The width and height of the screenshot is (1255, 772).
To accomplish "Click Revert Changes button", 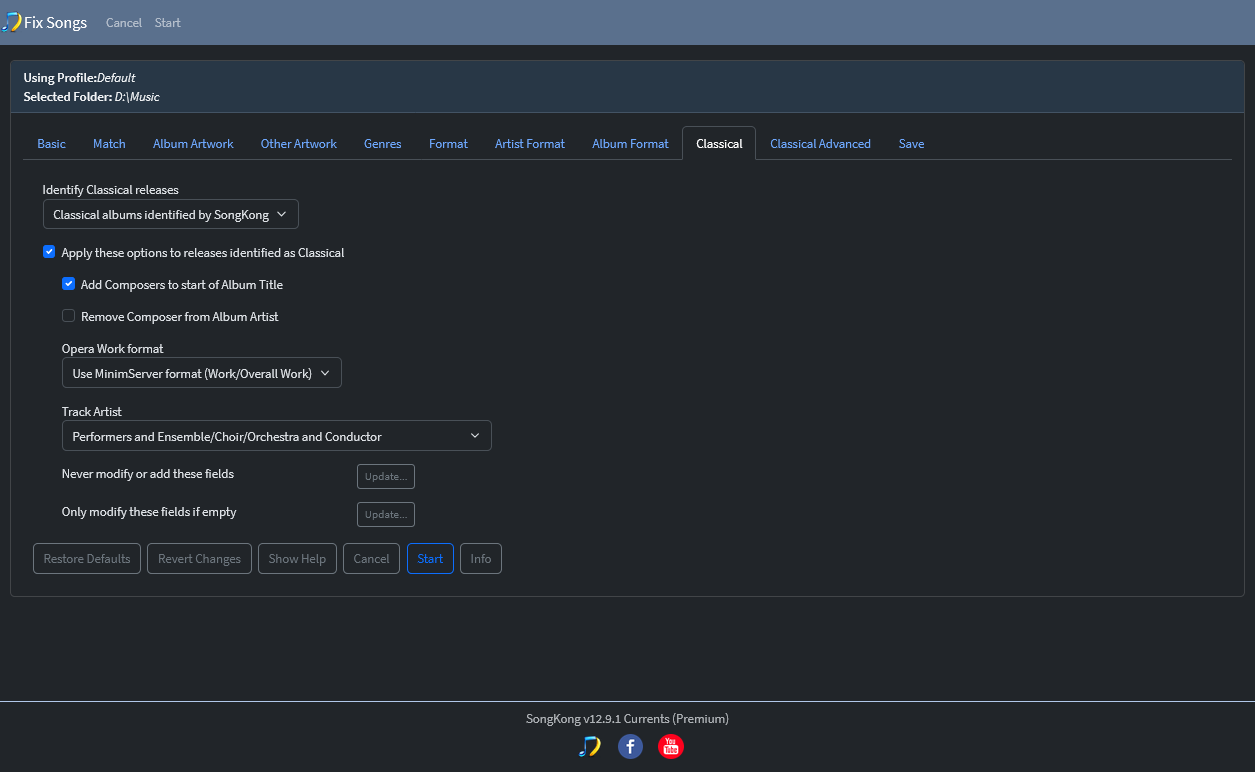I will [x=199, y=559].
